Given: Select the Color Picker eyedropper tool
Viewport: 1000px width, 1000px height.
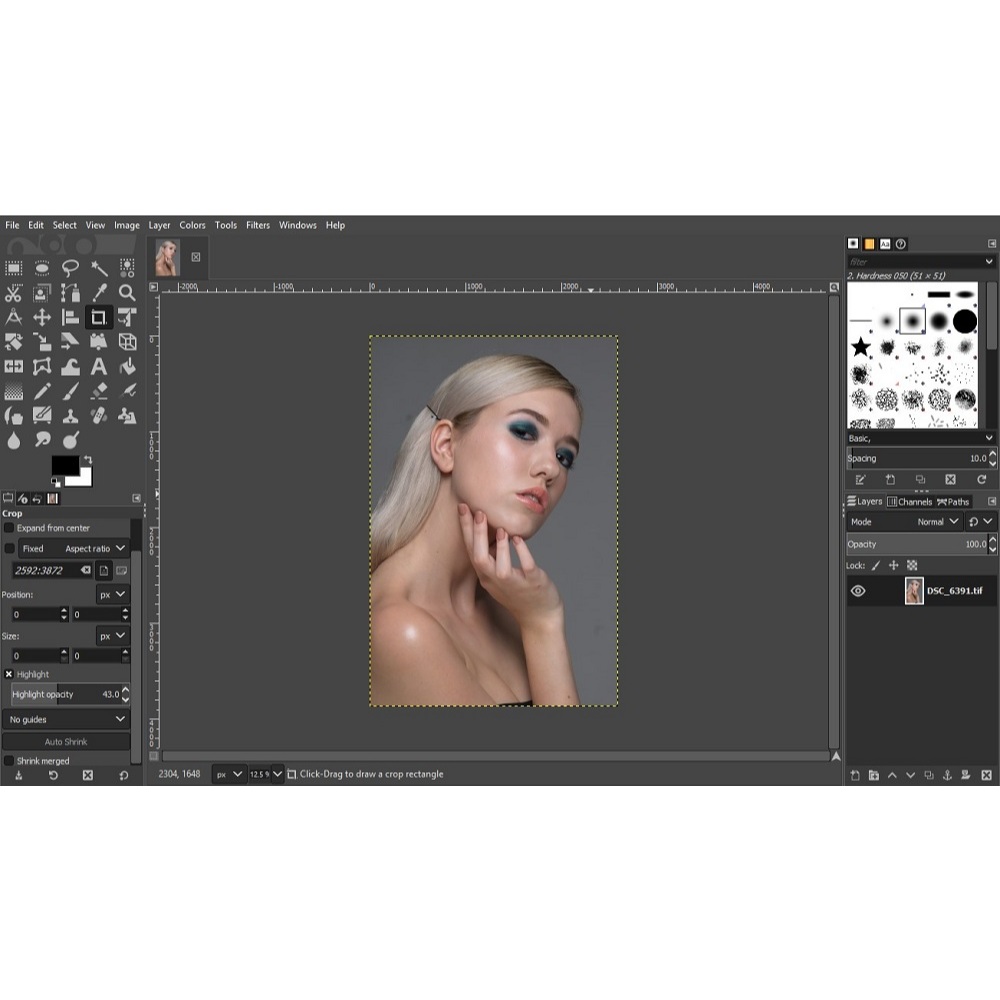Looking at the screenshot, I should 99,293.
